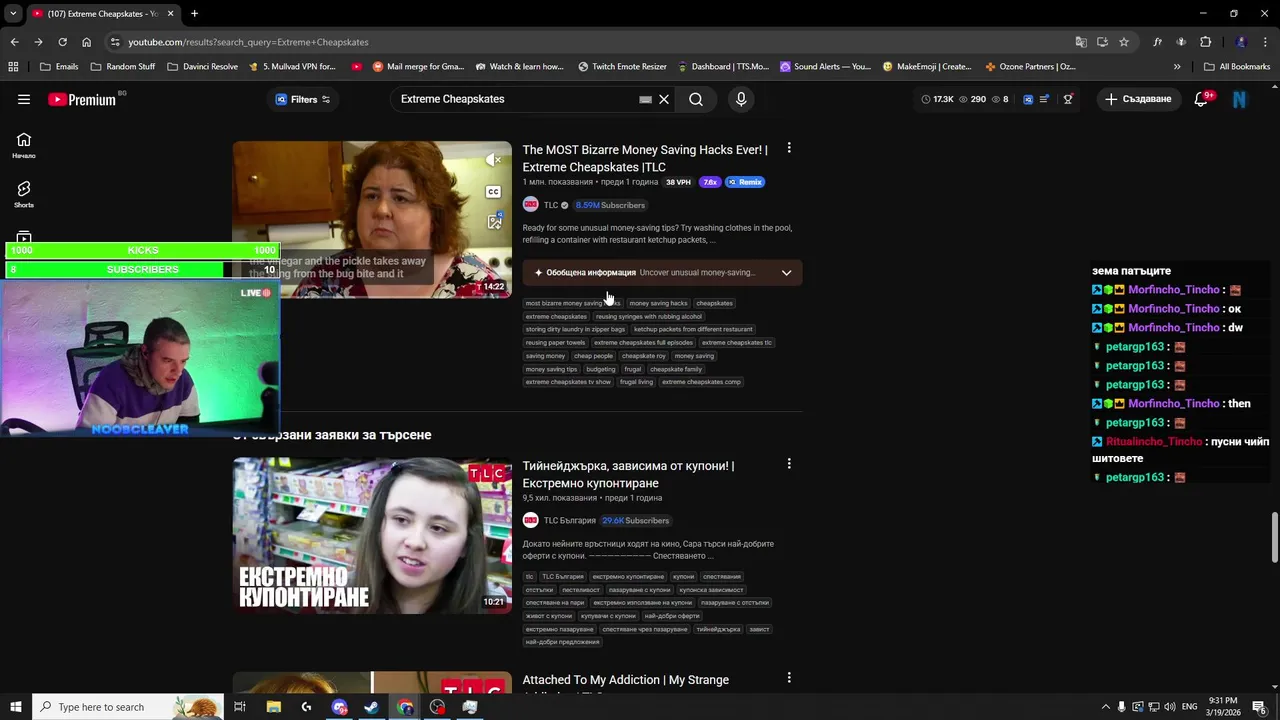Click the blue vidIQ icon in stats bar
Screen dimensions: 1280x720
click(x=1027, y=99)
